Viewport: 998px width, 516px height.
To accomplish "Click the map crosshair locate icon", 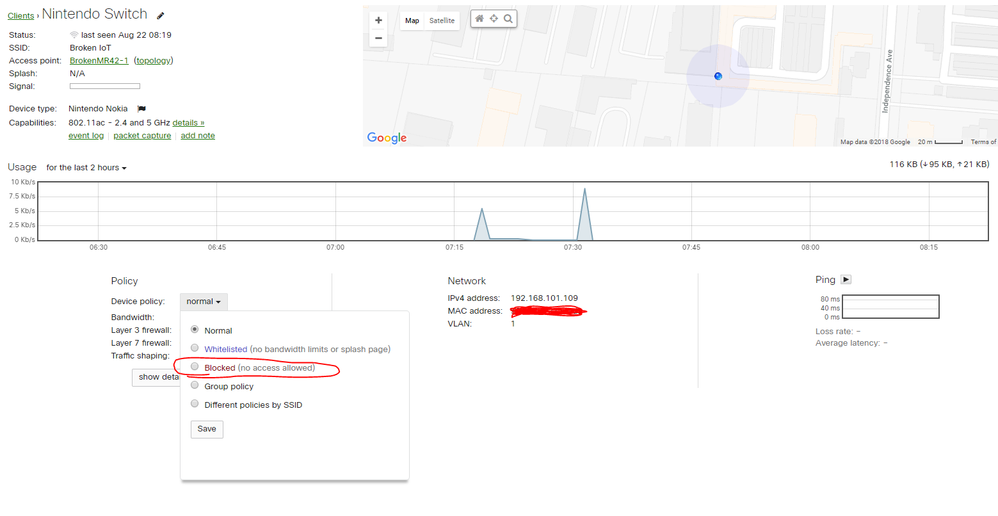I will [493, 19].
